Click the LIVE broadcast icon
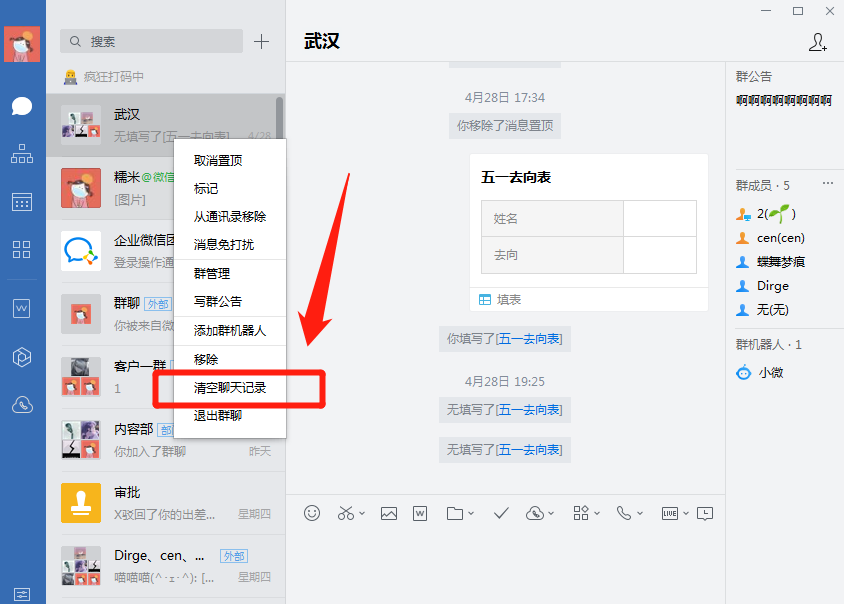This screenshot has height=604, width=844. click(670, 514)
